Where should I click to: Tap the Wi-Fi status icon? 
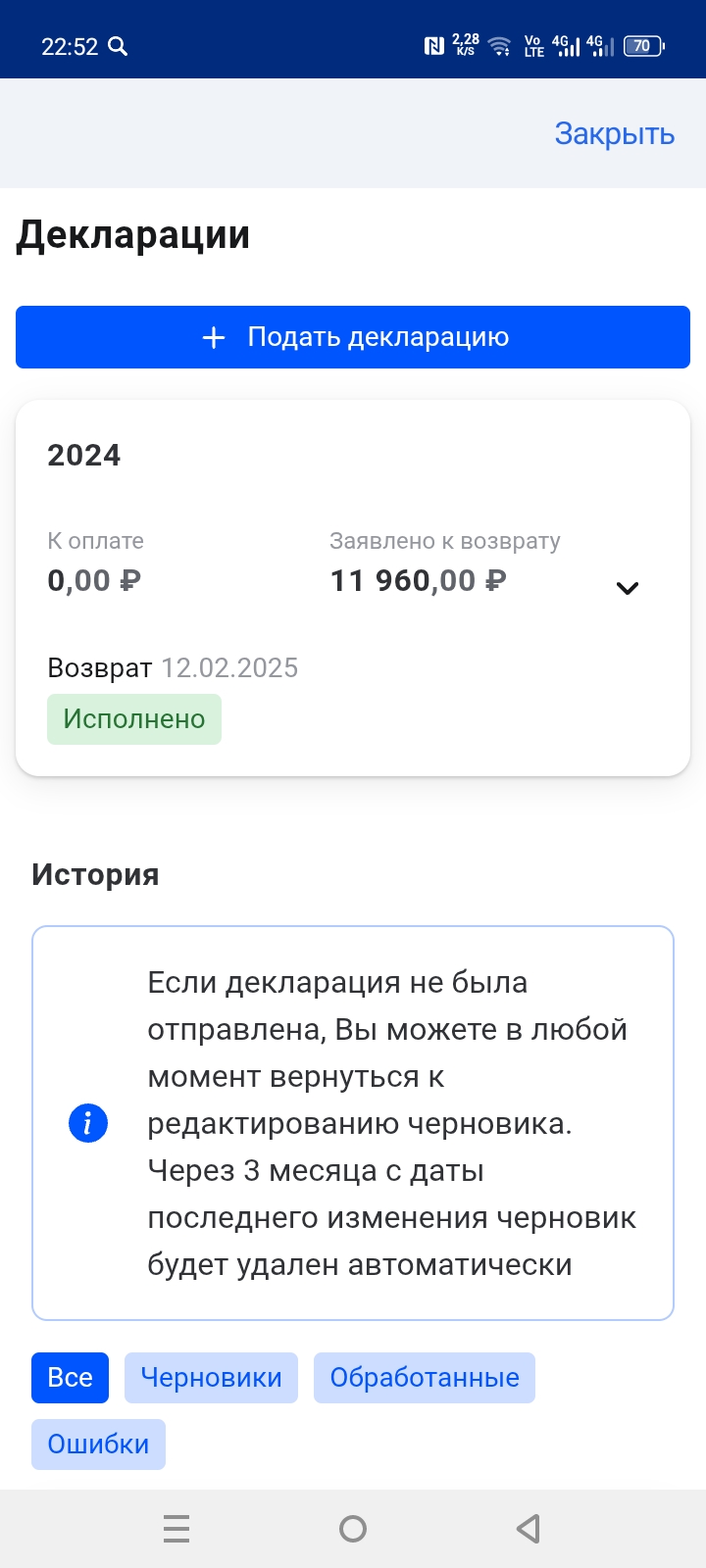click(x=499, y=46)
